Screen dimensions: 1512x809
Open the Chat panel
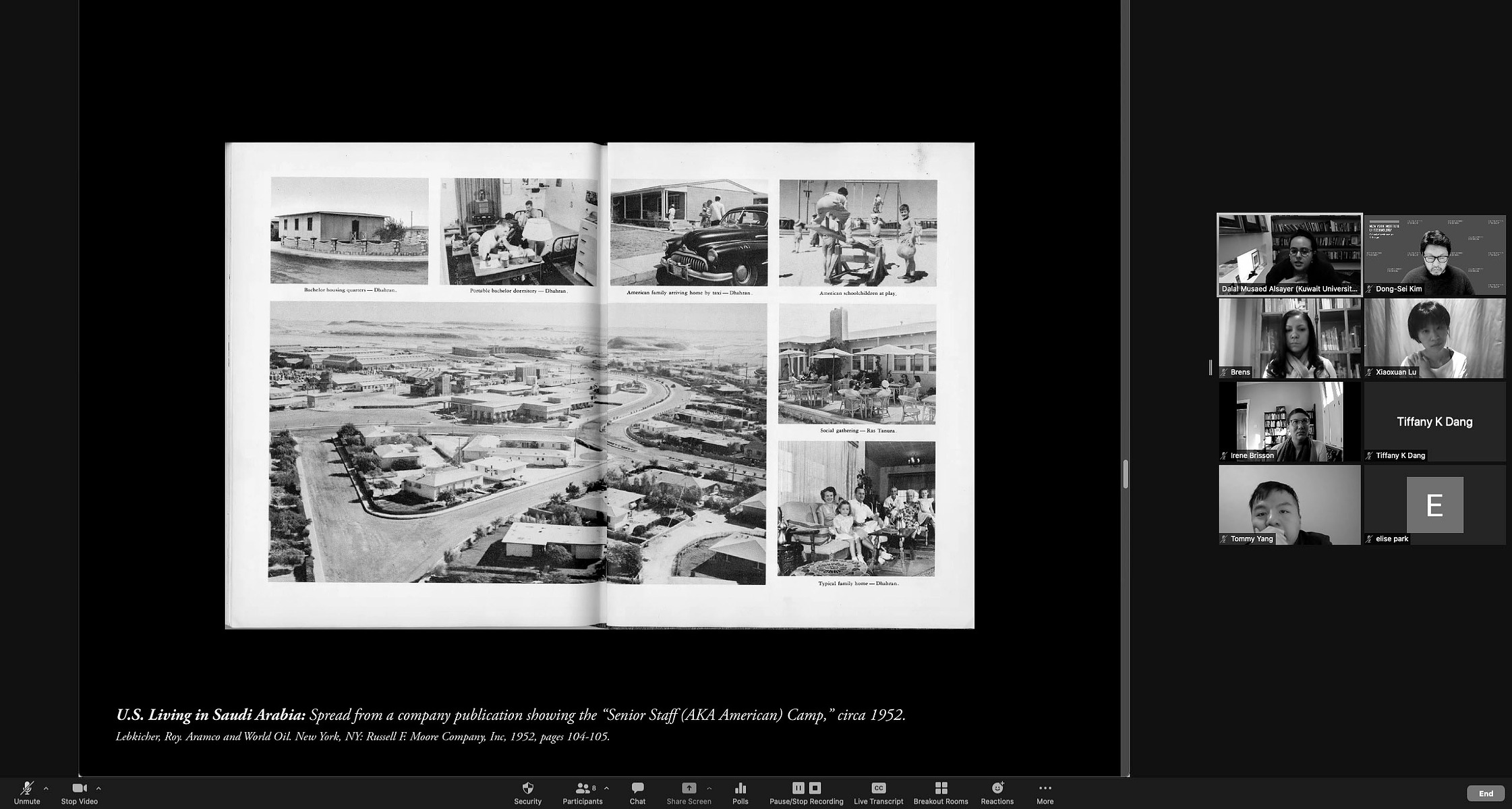tap(637, 793)
